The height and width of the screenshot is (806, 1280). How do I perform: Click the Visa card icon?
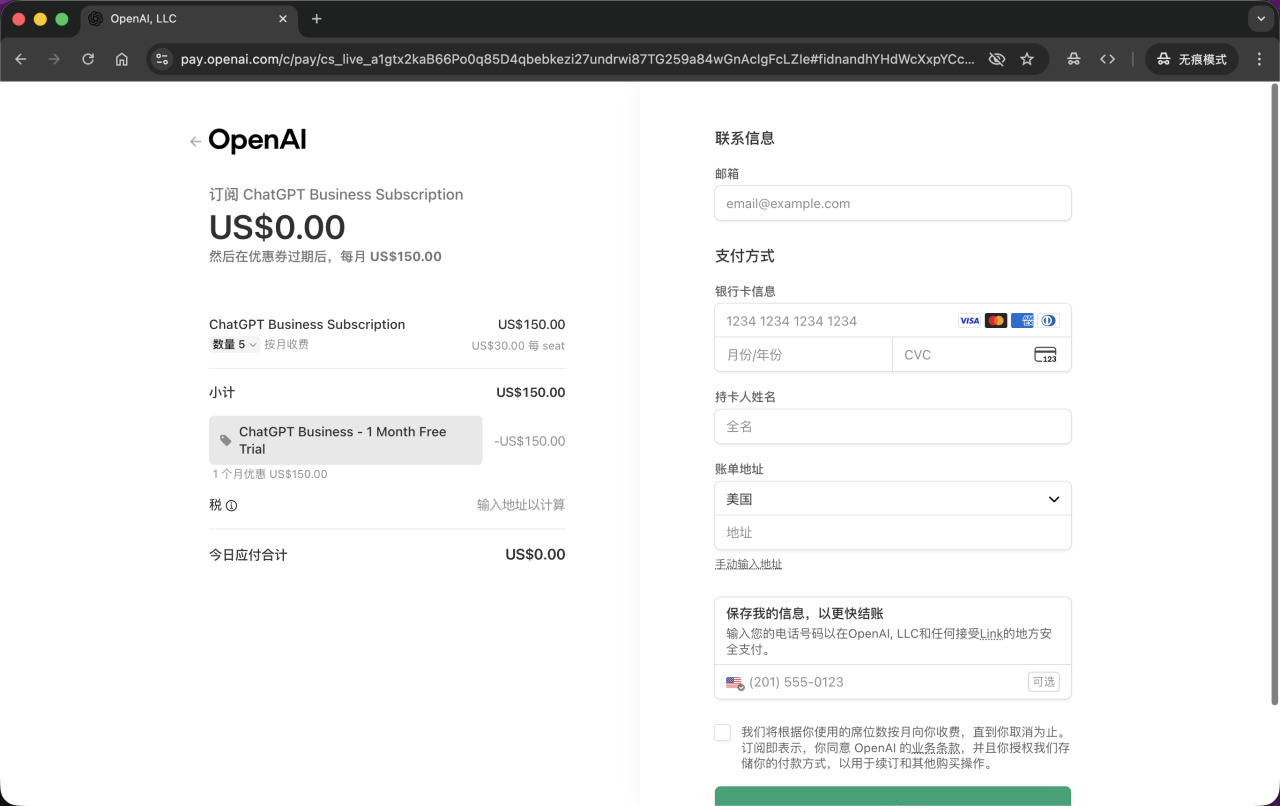click(x=969, y=321)
